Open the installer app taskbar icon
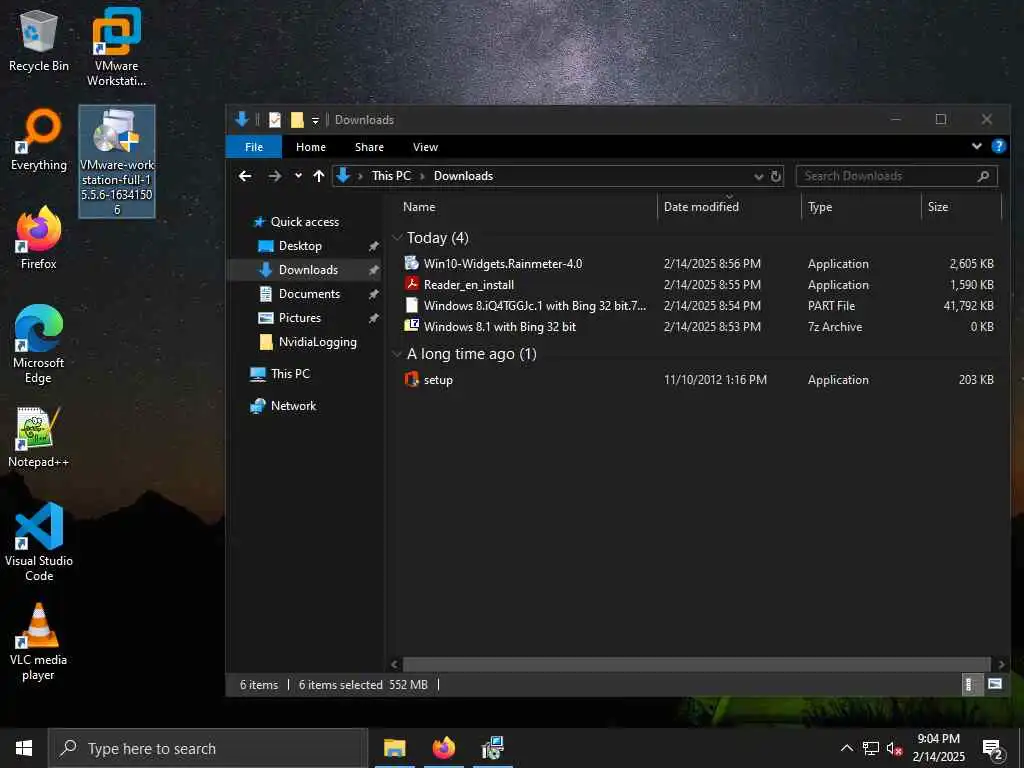Viewport: 1024px width, 768px height. pyautogui.click(x=492, y=748)
